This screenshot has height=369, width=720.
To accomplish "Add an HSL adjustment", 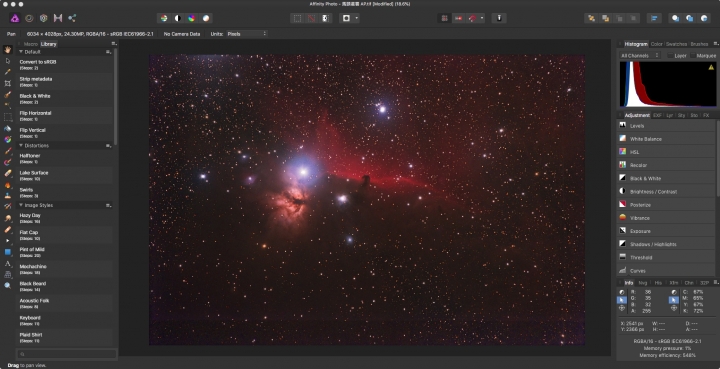I will 665,152.
